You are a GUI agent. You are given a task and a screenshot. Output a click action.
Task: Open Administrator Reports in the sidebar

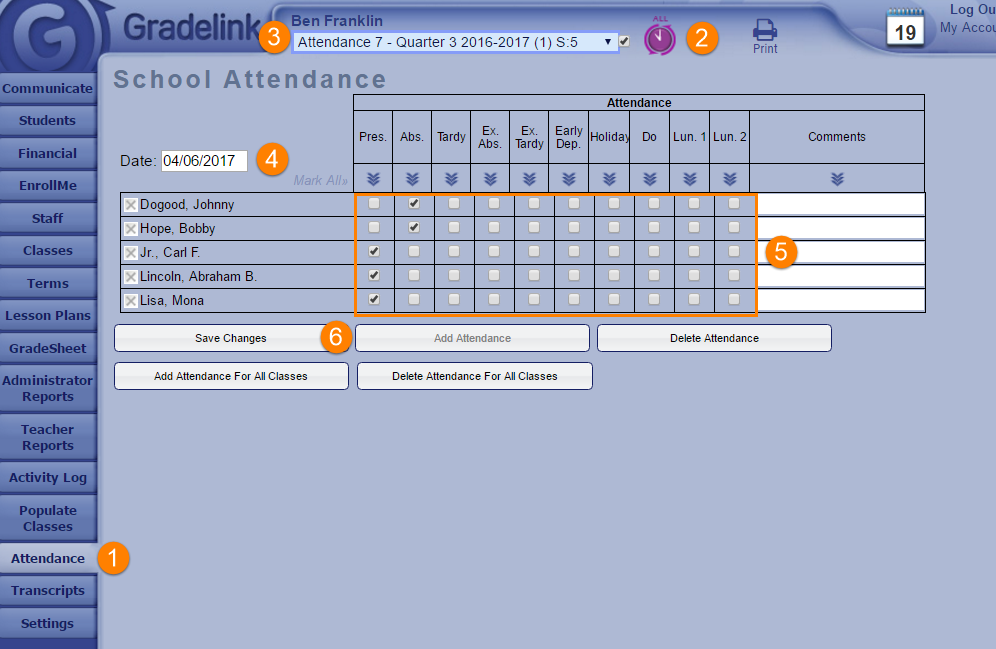click(47, 389)
